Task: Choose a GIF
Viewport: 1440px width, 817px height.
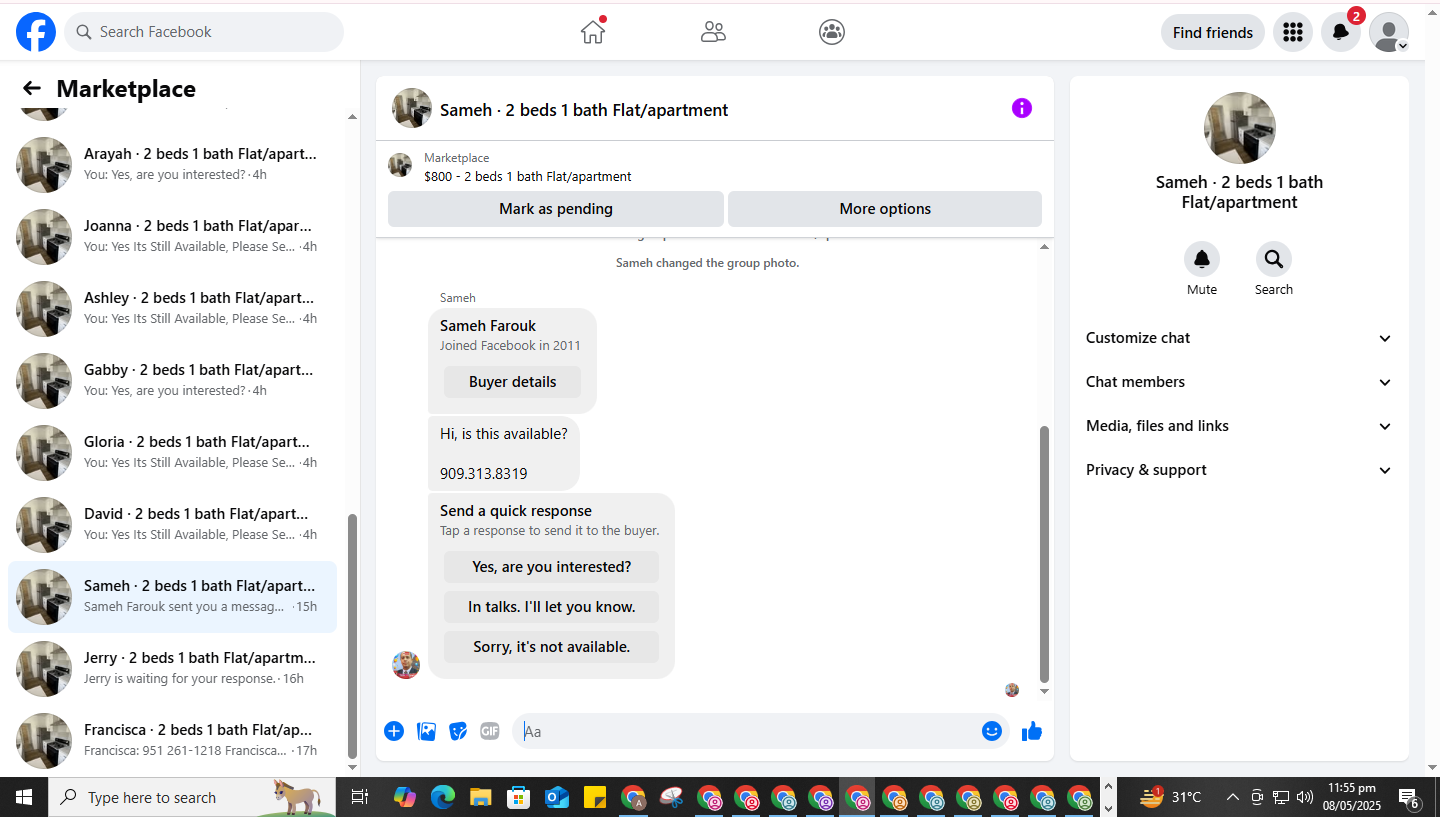Action: [490, 731]
